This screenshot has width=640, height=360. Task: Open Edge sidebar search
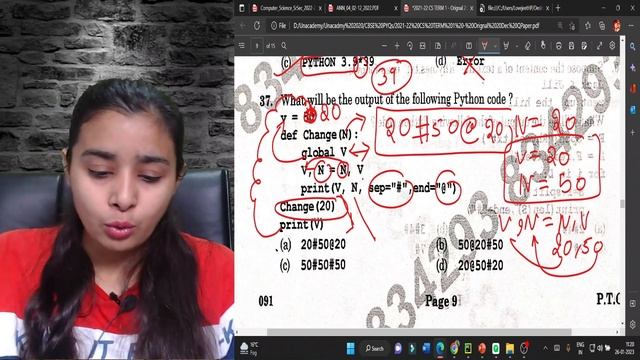[x=633, y=46]
